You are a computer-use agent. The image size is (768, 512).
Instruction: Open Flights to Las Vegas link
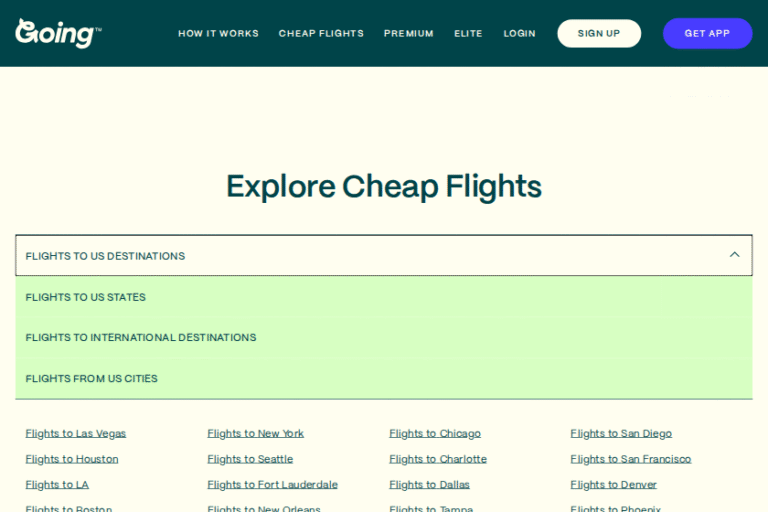point(76,434)
